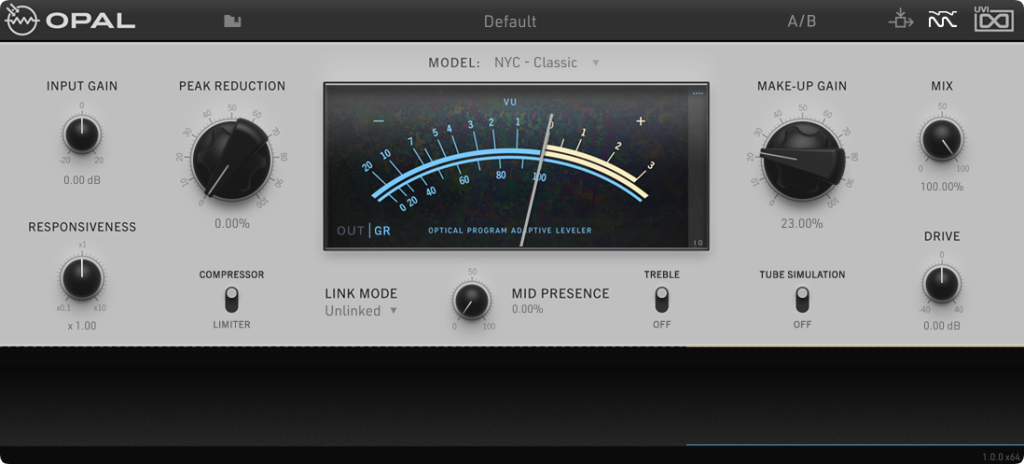Screen dimensions: 1024x464
Task: Click the UVI logo icon
Action: [993, 19]
